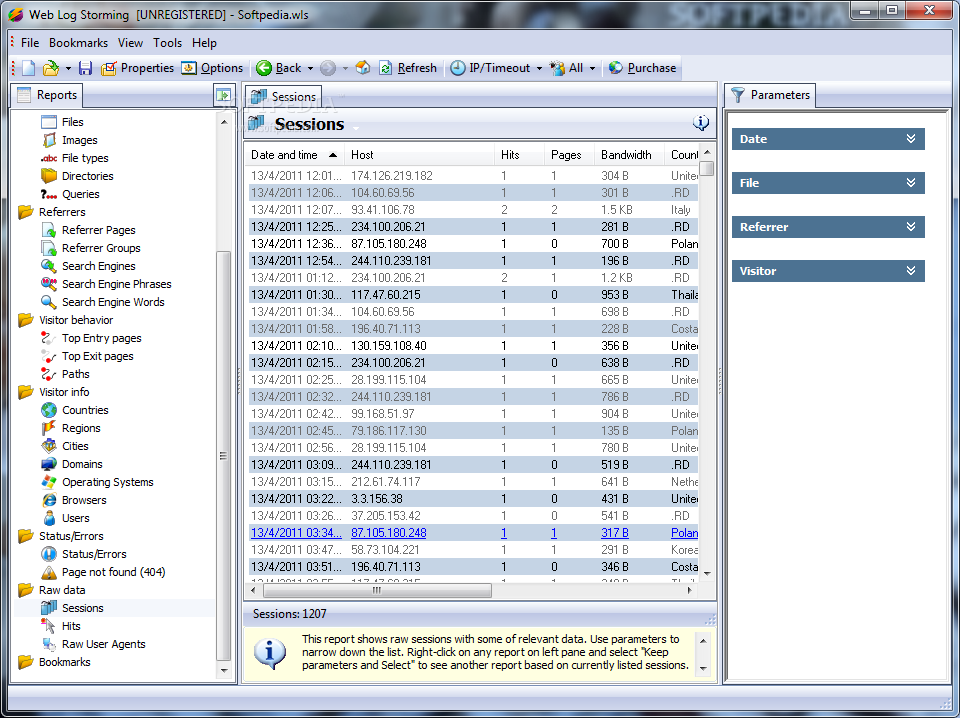Sort by the Bandwidth column header

[x=629, y=155]
